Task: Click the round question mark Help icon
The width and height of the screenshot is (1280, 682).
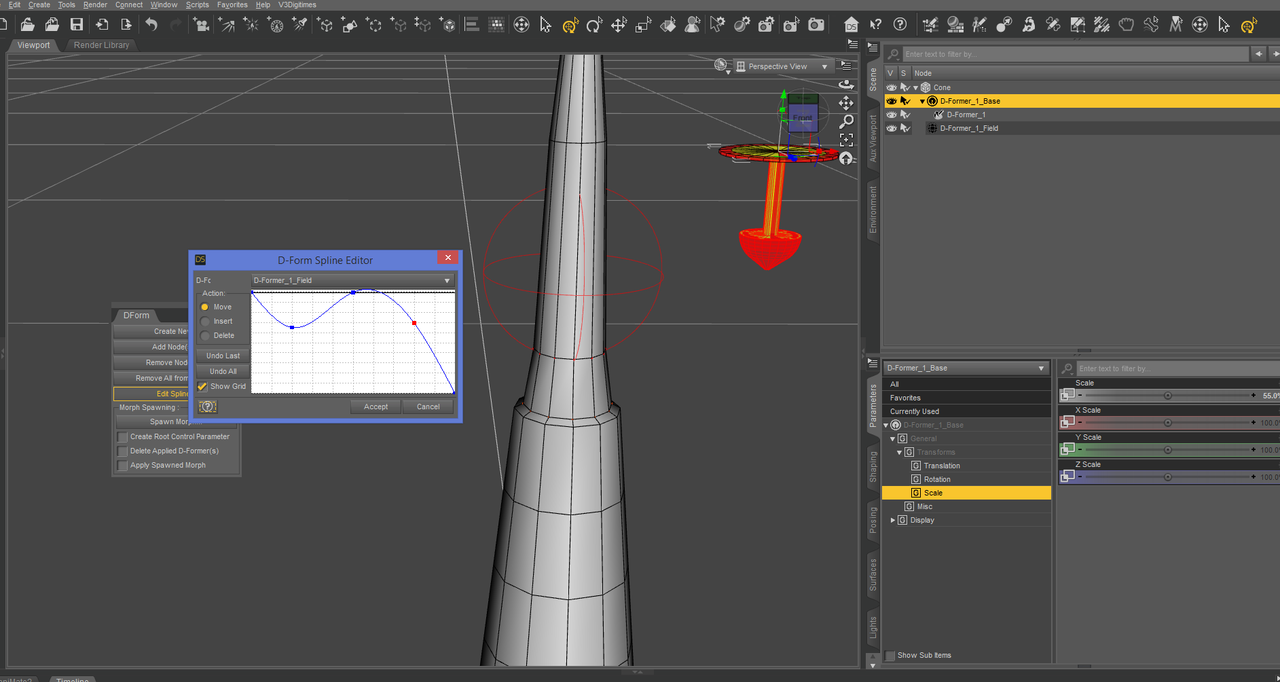Action: coord(900,24)
